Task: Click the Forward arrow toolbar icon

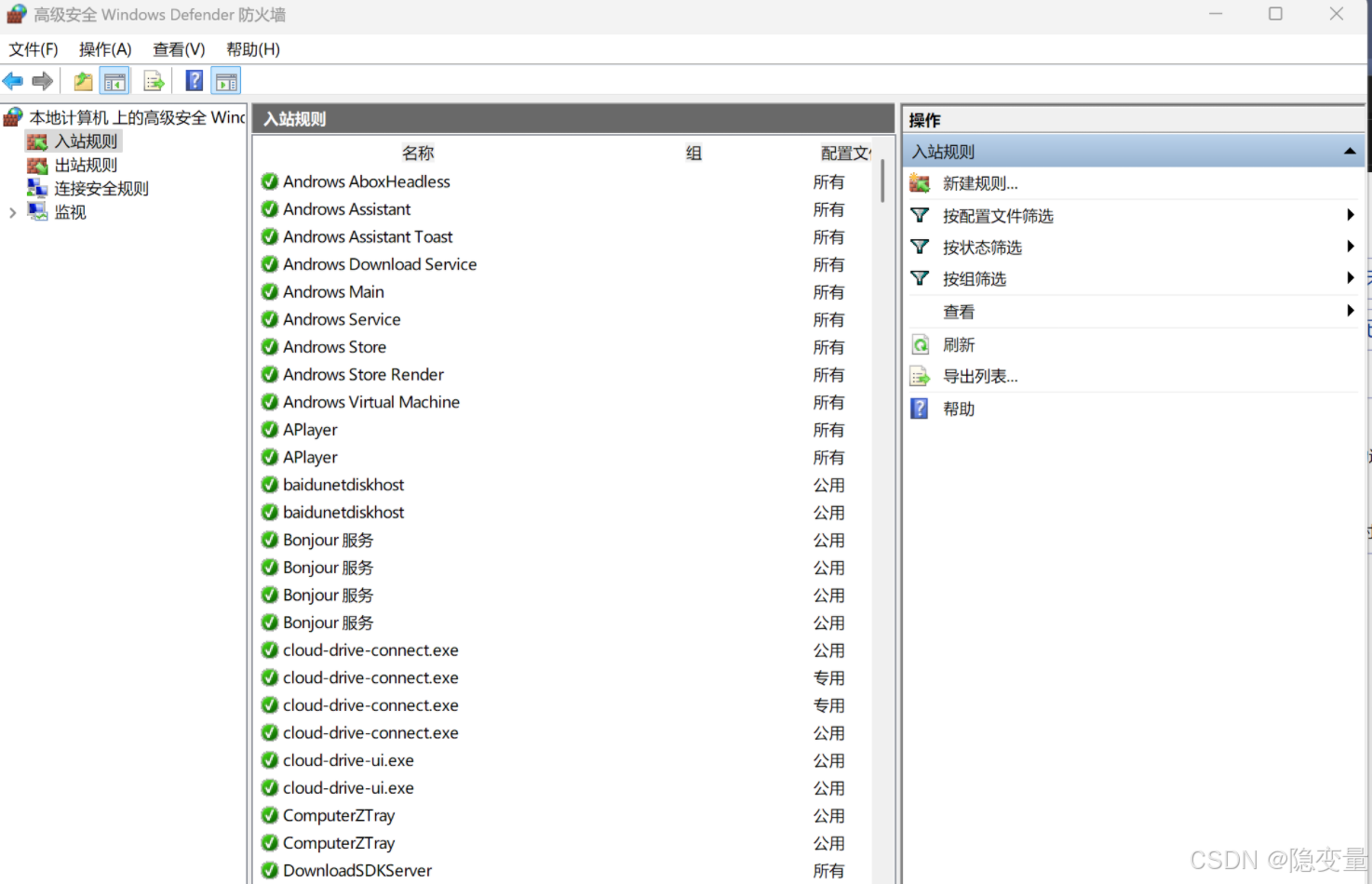Action: (x=43, y=81)
